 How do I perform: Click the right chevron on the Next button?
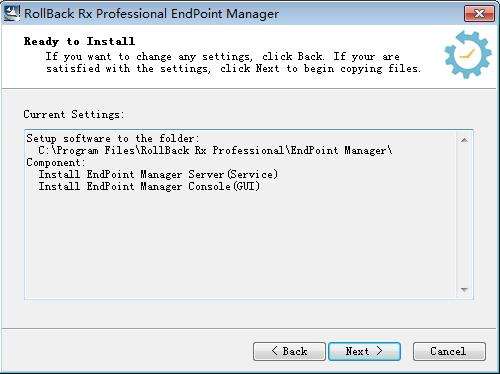(x=379, y=351)
